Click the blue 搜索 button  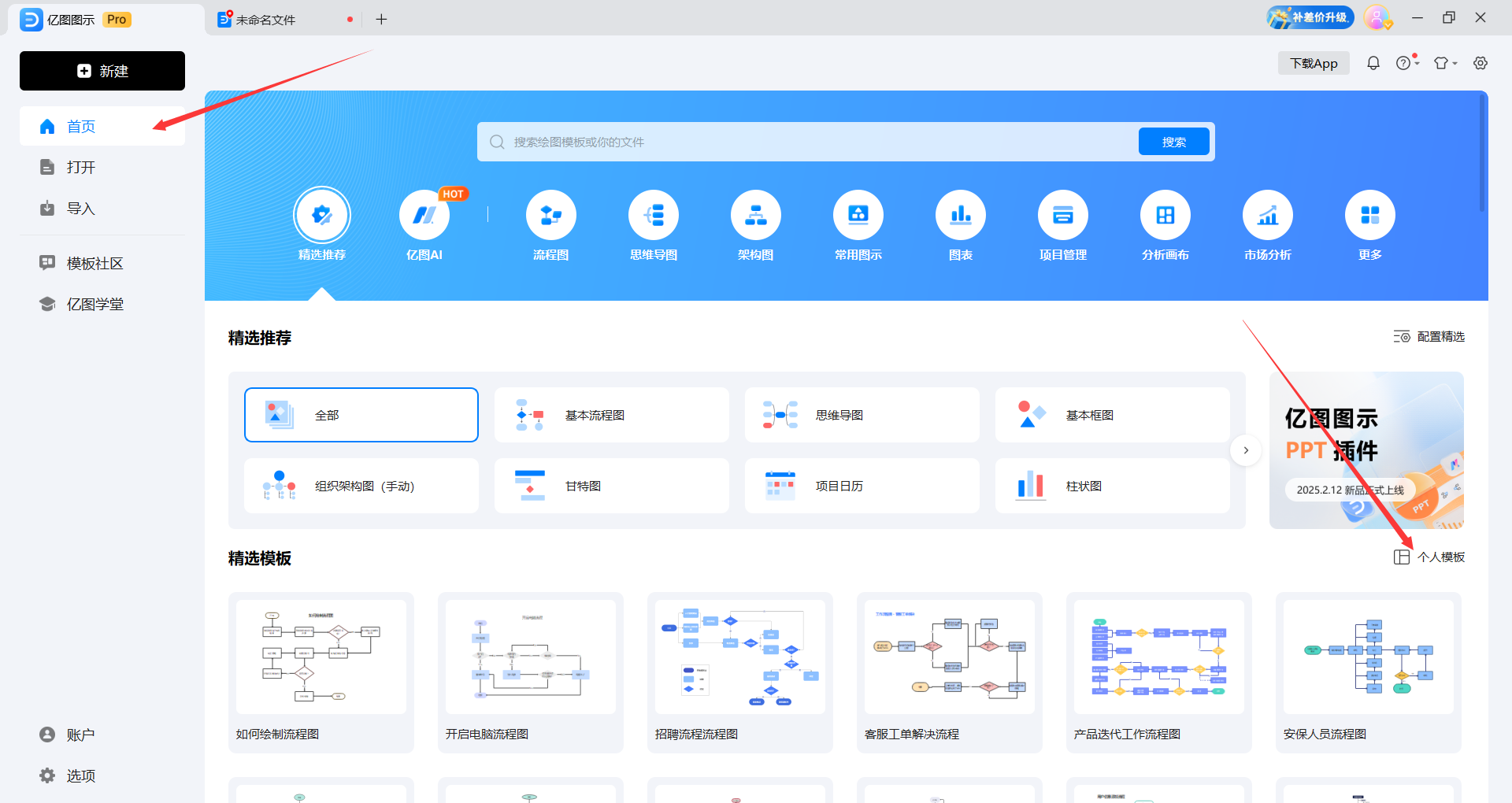(1174, 142)
